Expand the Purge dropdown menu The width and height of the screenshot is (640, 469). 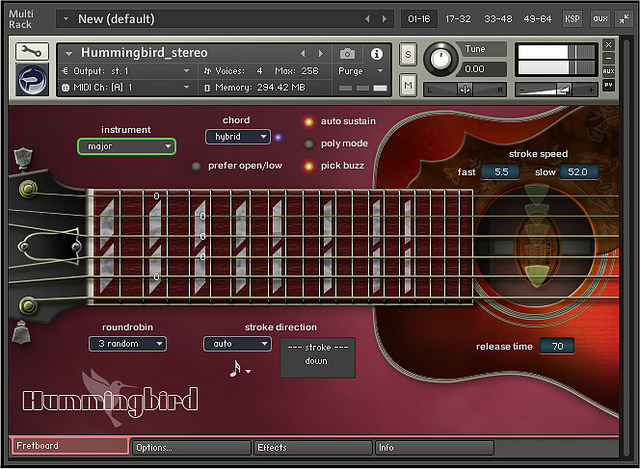[380, 71]
